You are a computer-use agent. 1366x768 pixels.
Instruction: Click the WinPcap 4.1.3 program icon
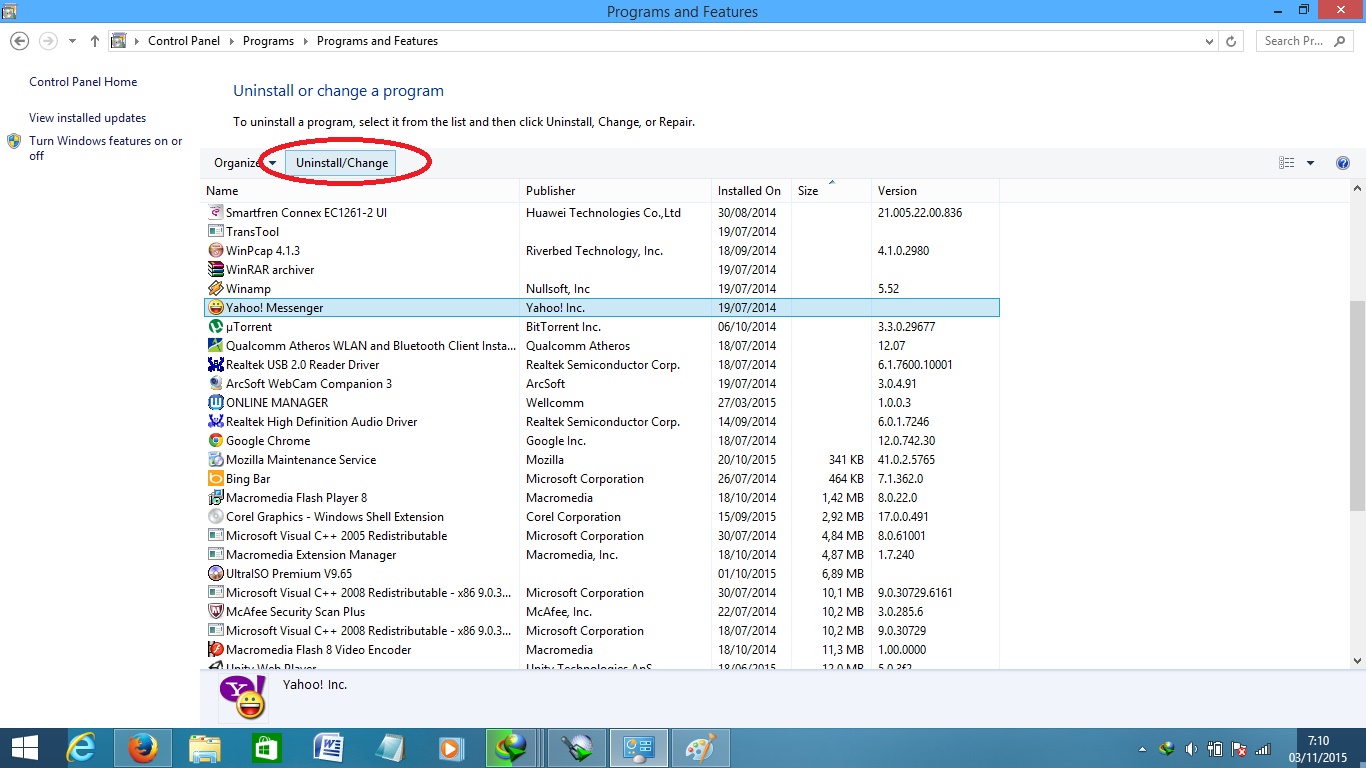(x=215, y=250)
